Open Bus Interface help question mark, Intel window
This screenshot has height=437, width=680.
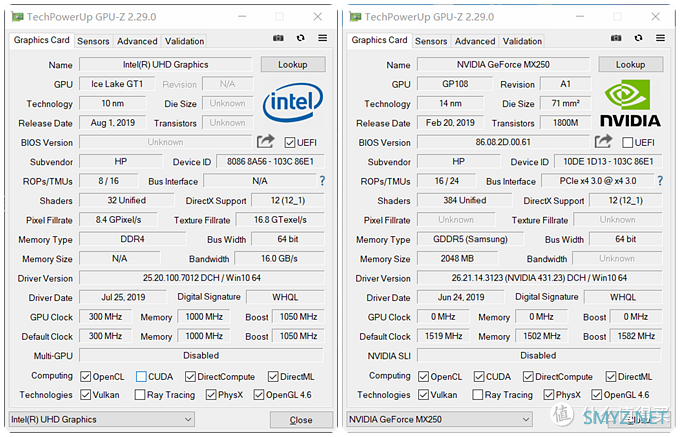click(x=322, y=181)
